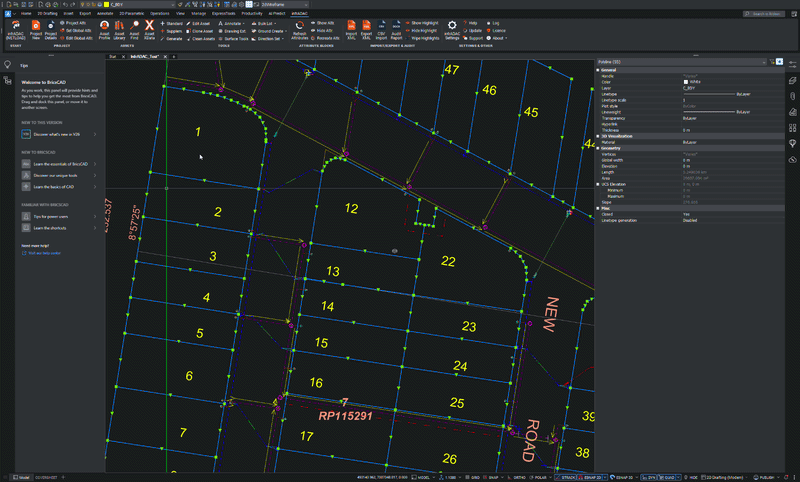Click the Recreate Attr. tool
The image size is (800, 482).
(325, 38)
